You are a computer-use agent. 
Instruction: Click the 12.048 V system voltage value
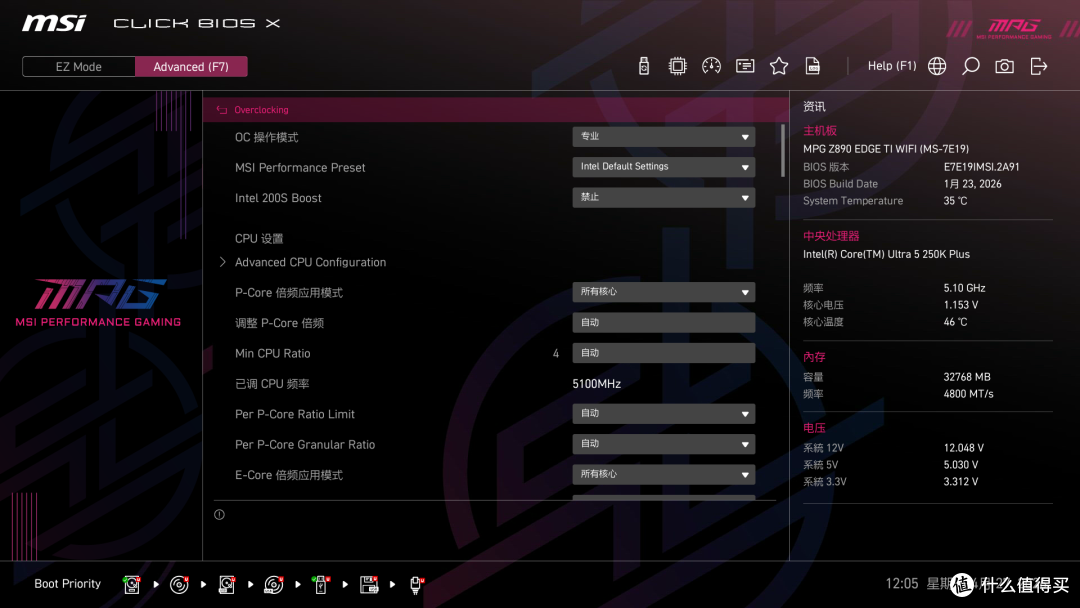point(964,448)
